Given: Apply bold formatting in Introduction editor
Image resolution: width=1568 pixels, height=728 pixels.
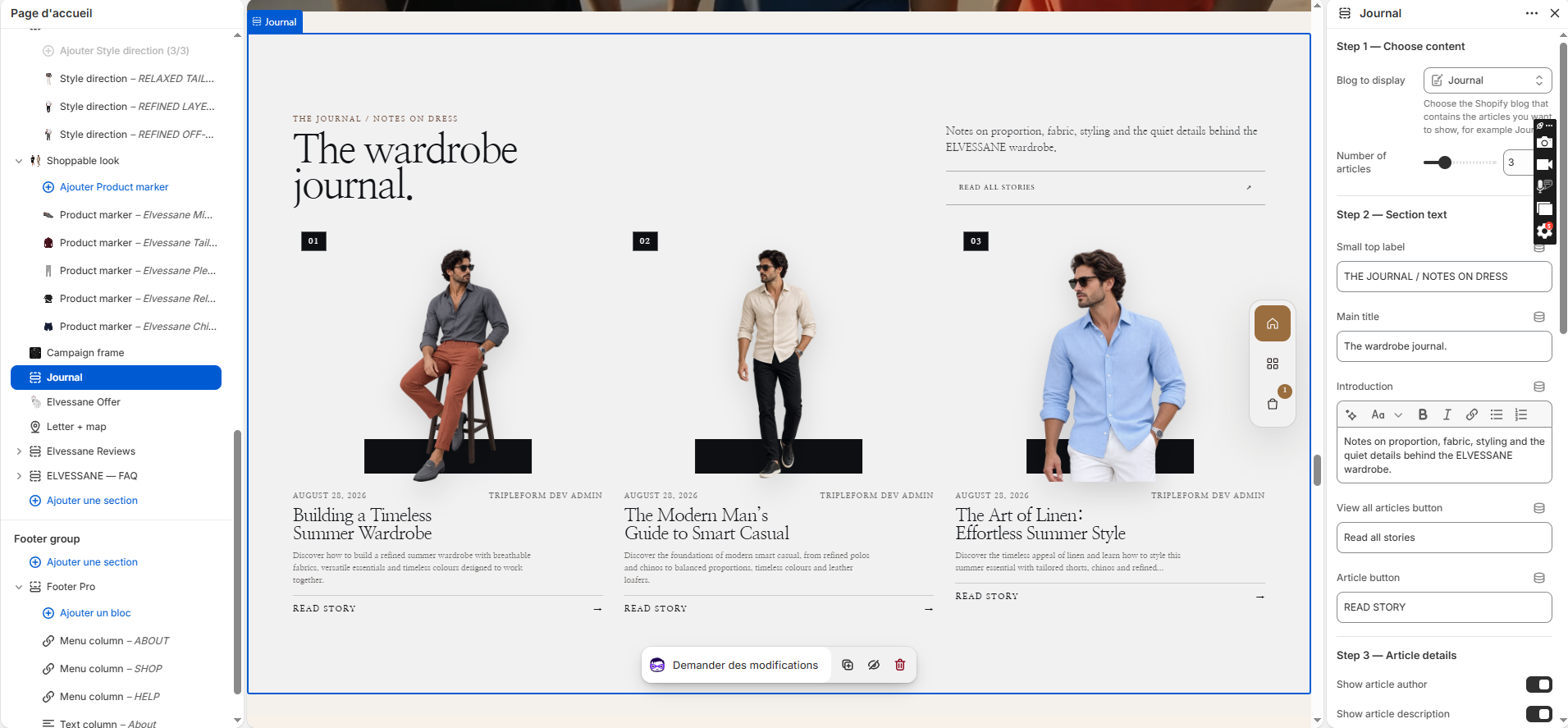Looking at the screenshot, I should (x=1423, y=414).
